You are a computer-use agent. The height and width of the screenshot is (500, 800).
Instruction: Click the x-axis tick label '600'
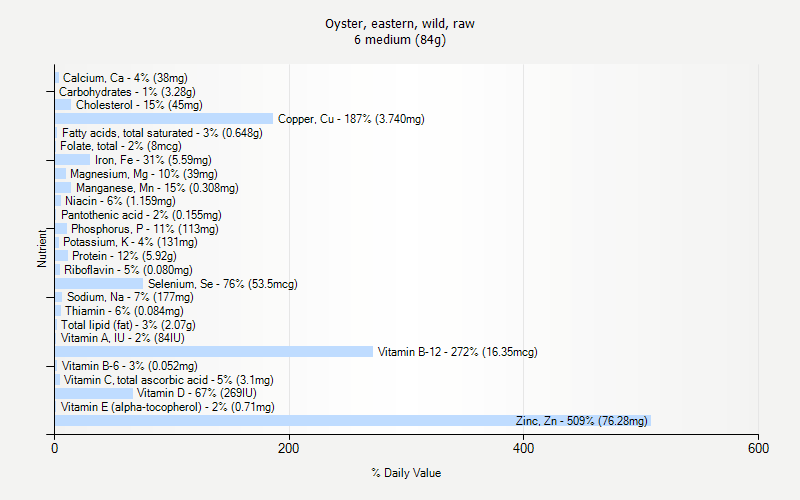tap(758, 448)
